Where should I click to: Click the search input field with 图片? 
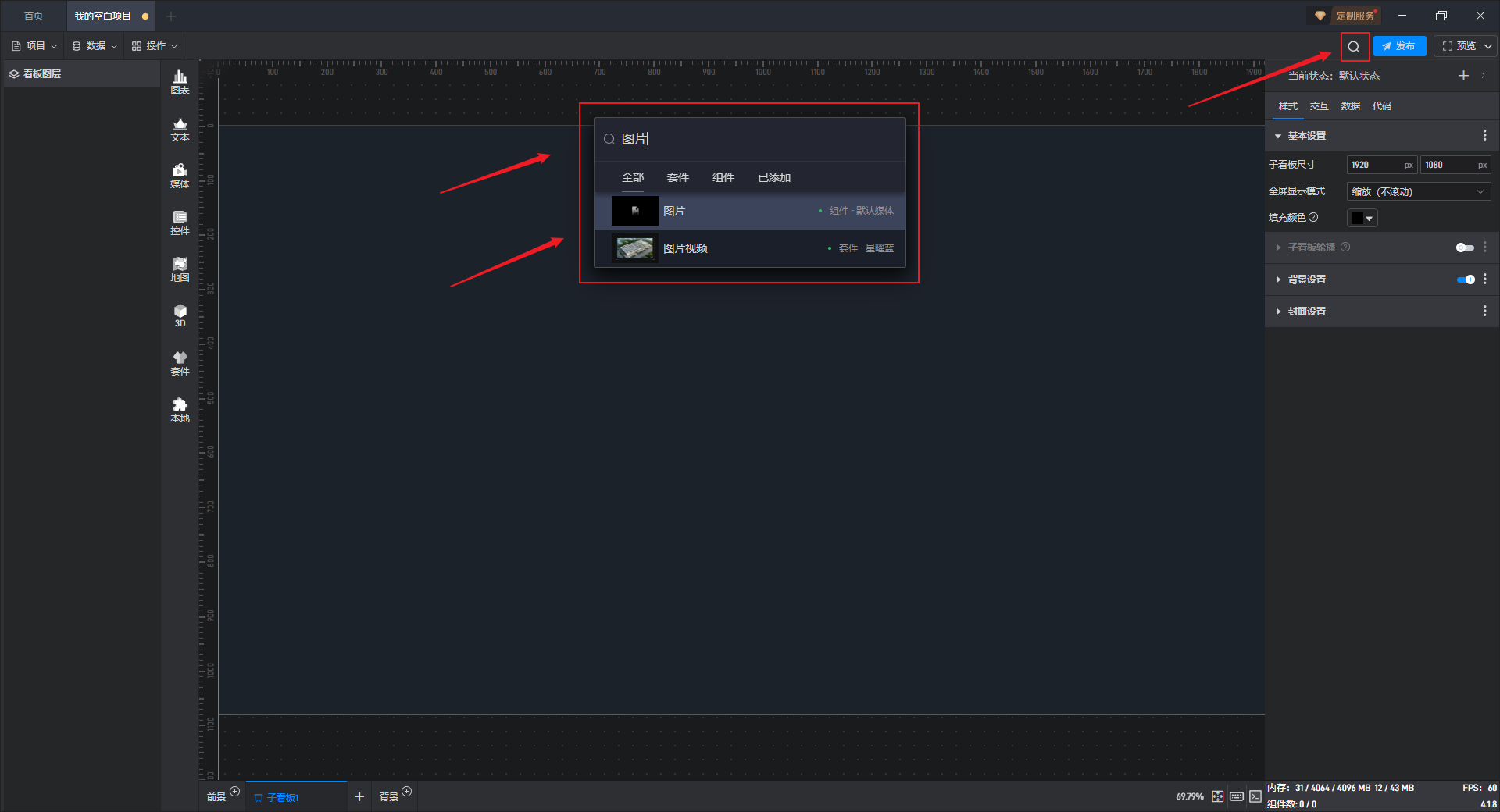750,139
